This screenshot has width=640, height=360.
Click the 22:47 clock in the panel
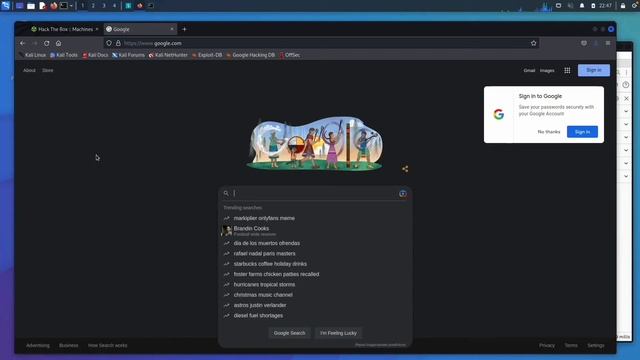pyautogui.click(x=605, y=6)
